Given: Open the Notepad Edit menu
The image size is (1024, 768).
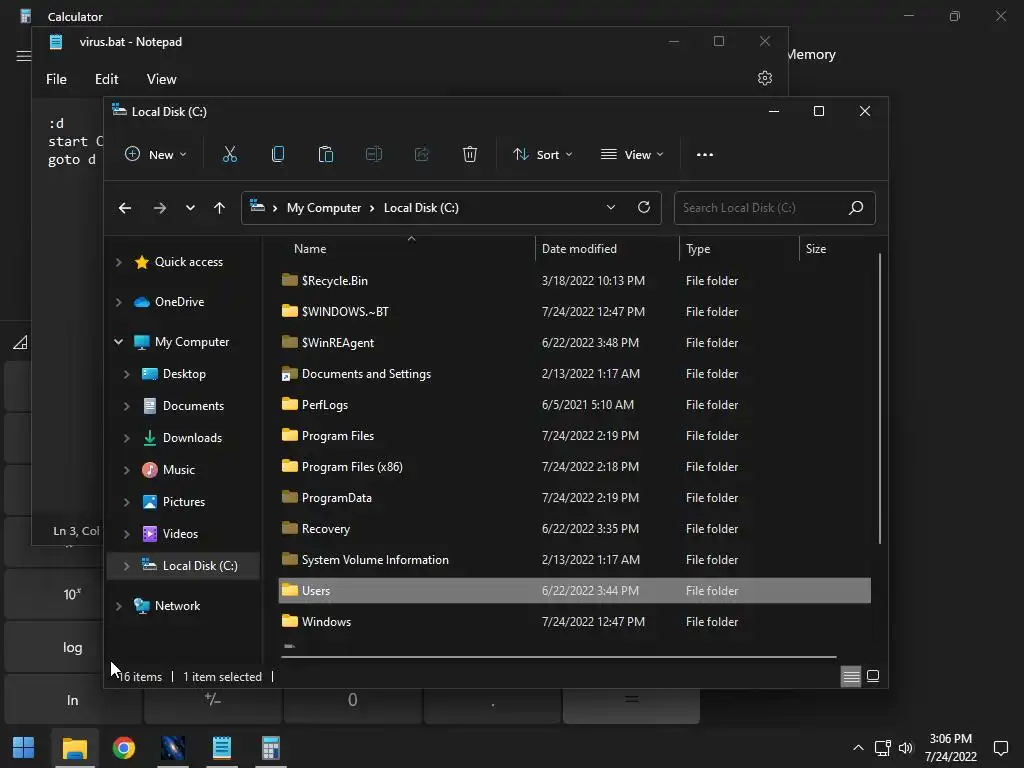Looking at the screenshot, I should (106, 79).
